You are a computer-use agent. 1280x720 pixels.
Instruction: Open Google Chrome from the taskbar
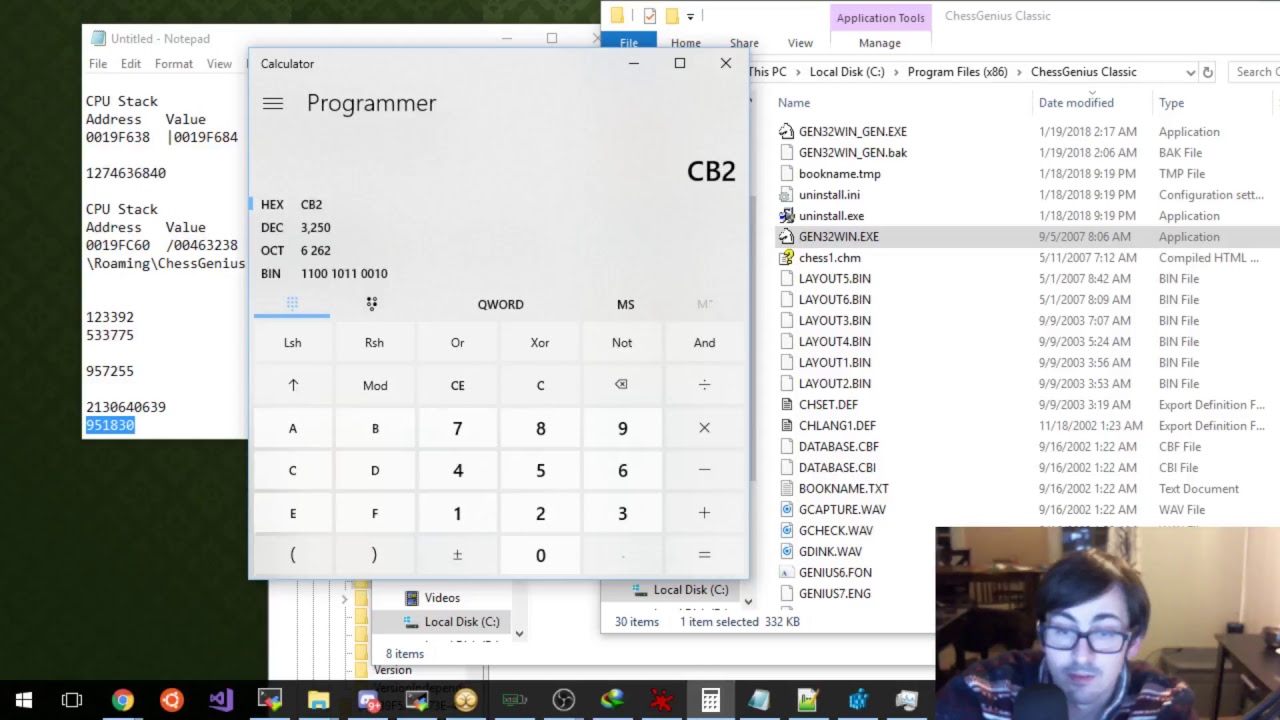(x=122, y=700)
